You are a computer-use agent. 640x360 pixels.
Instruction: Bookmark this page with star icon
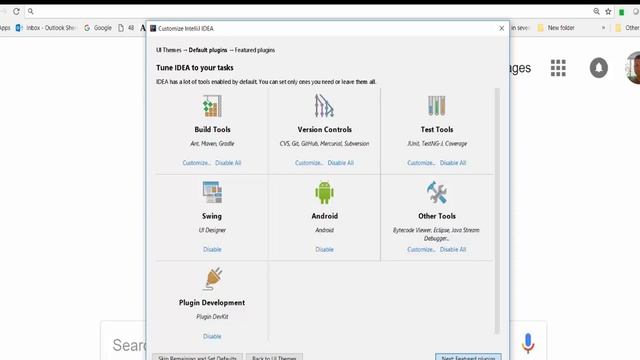(x=608, y=11)
